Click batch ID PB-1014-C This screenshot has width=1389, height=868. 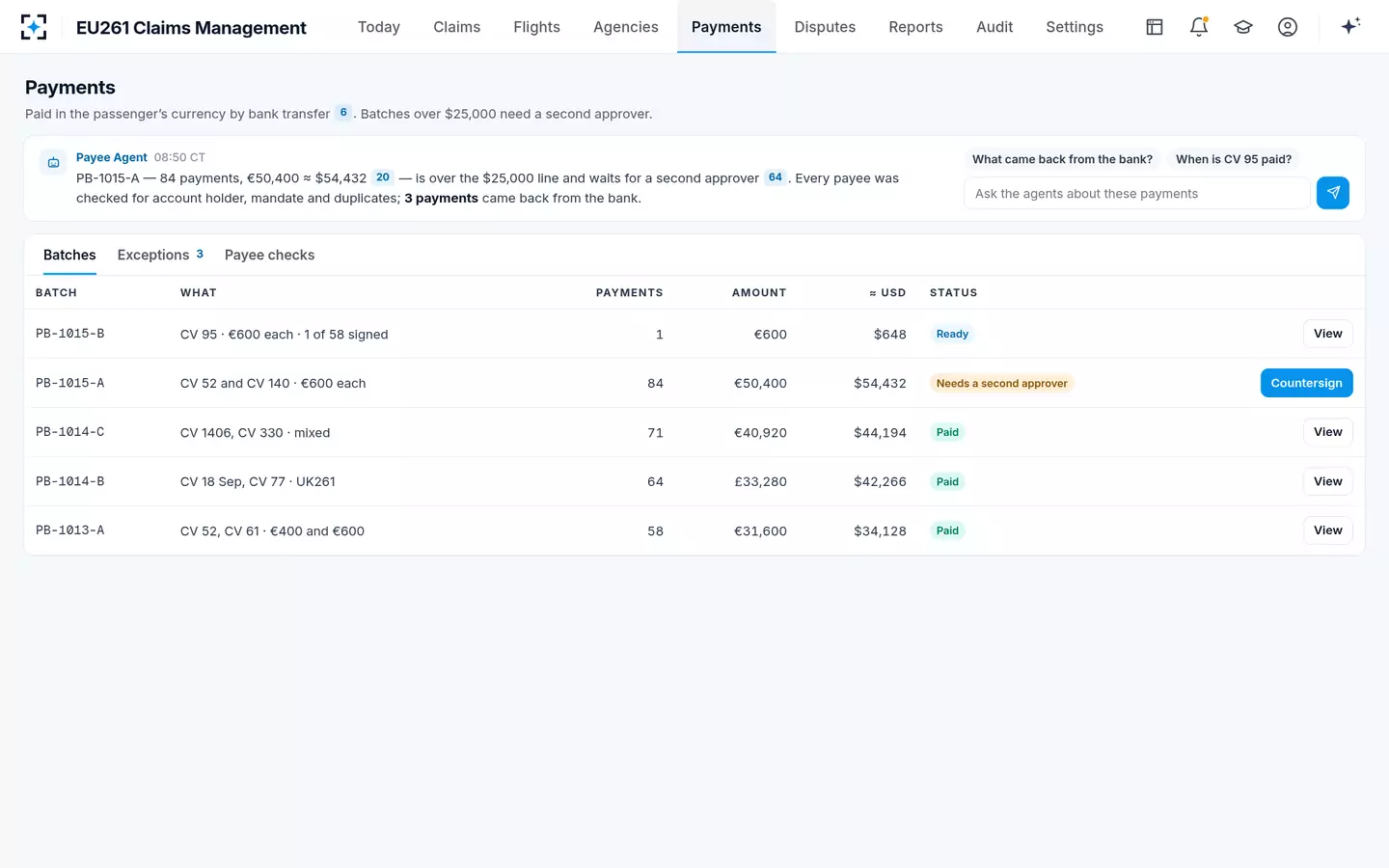coord(70,432)
